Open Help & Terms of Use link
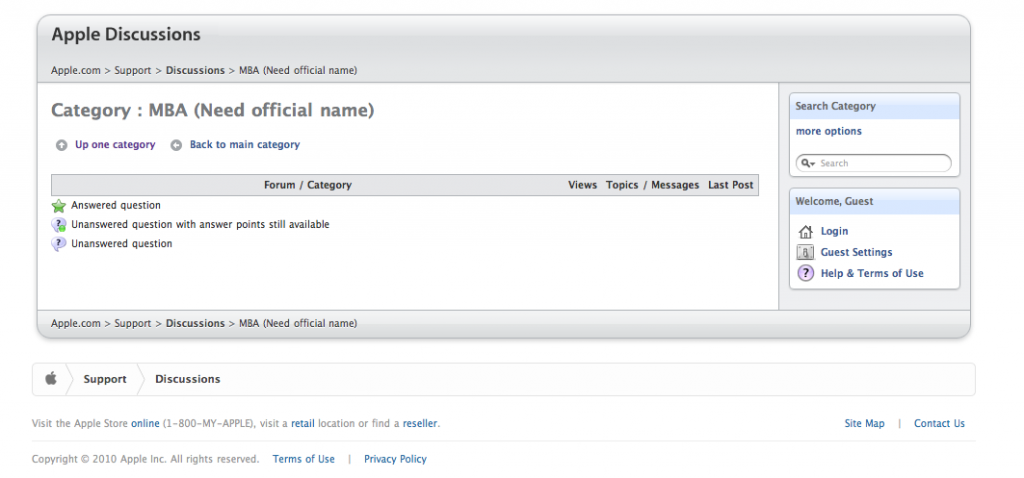The image size is (1024, 478). [872, 274]
